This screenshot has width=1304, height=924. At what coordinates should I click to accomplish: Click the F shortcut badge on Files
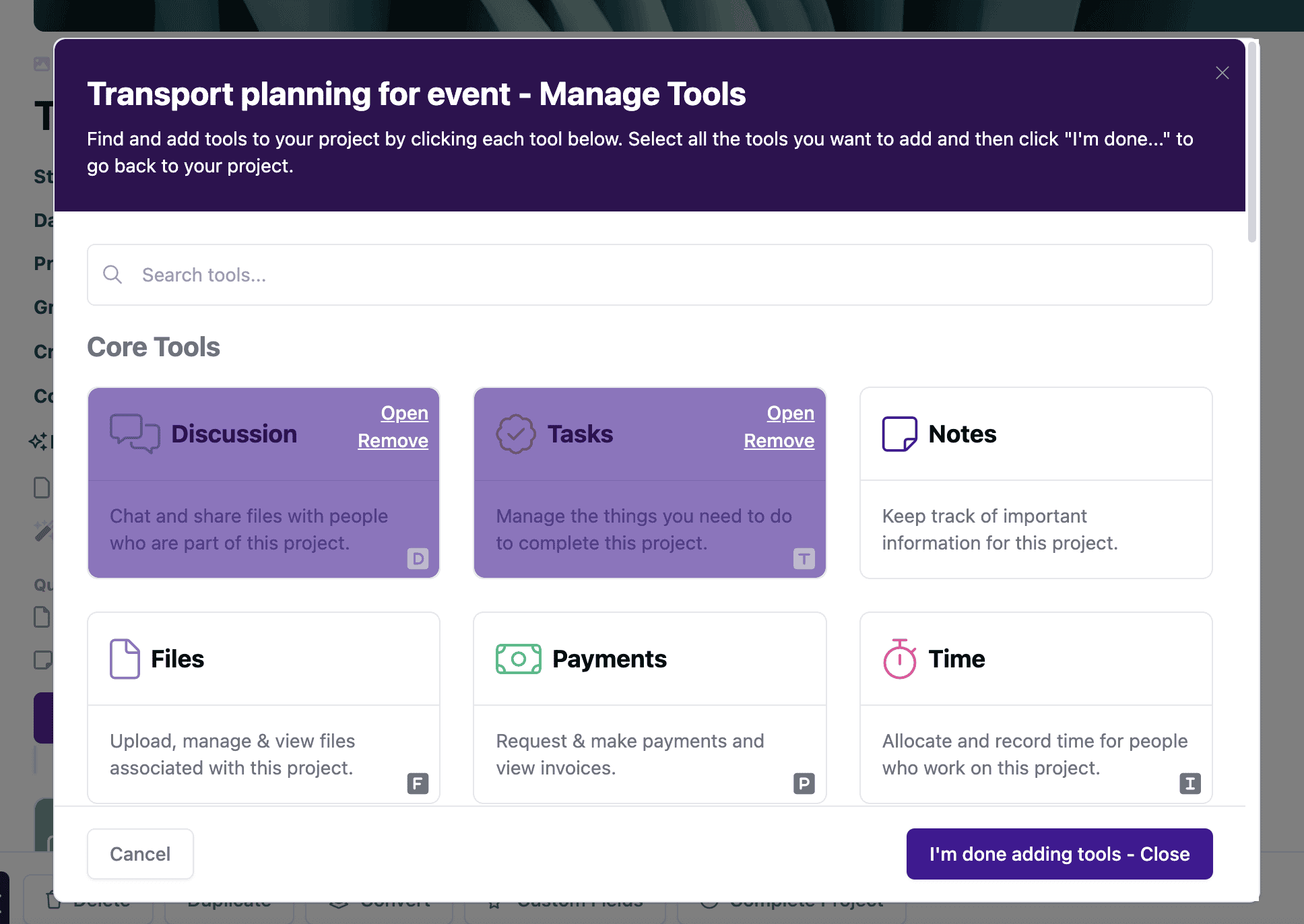pos(418,783)
